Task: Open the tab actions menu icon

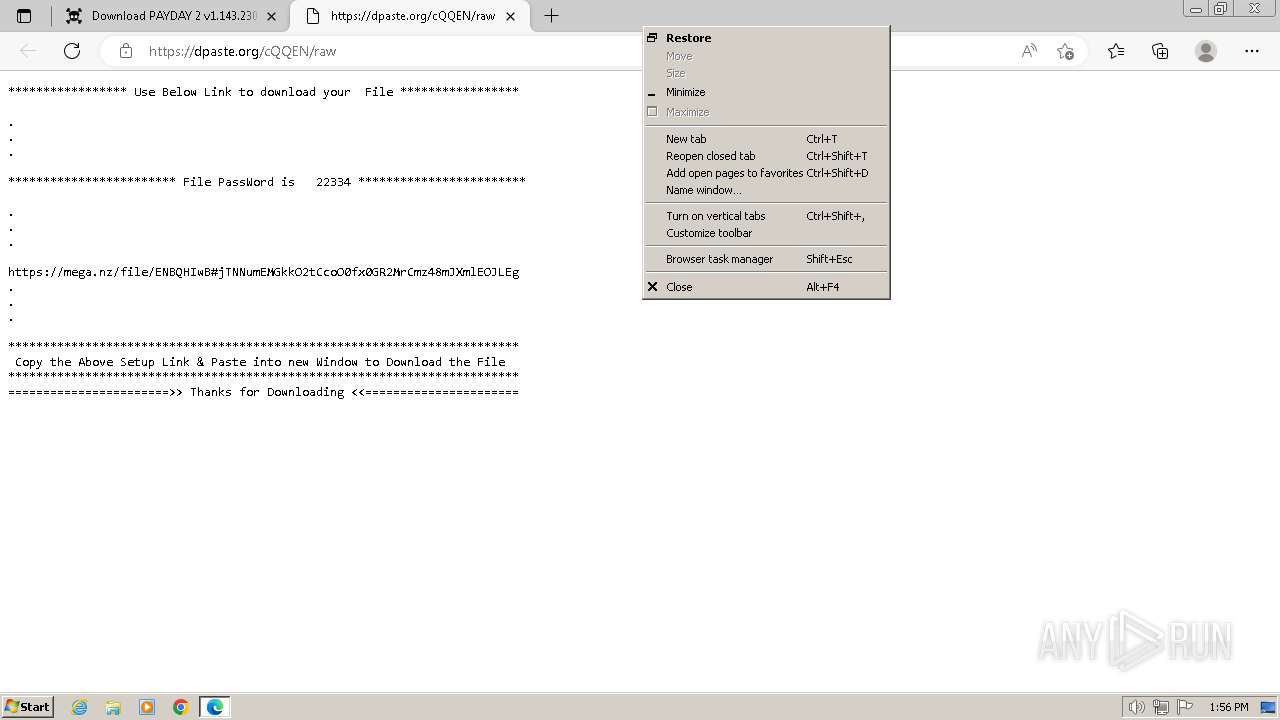Action: [x=24, y=16]
